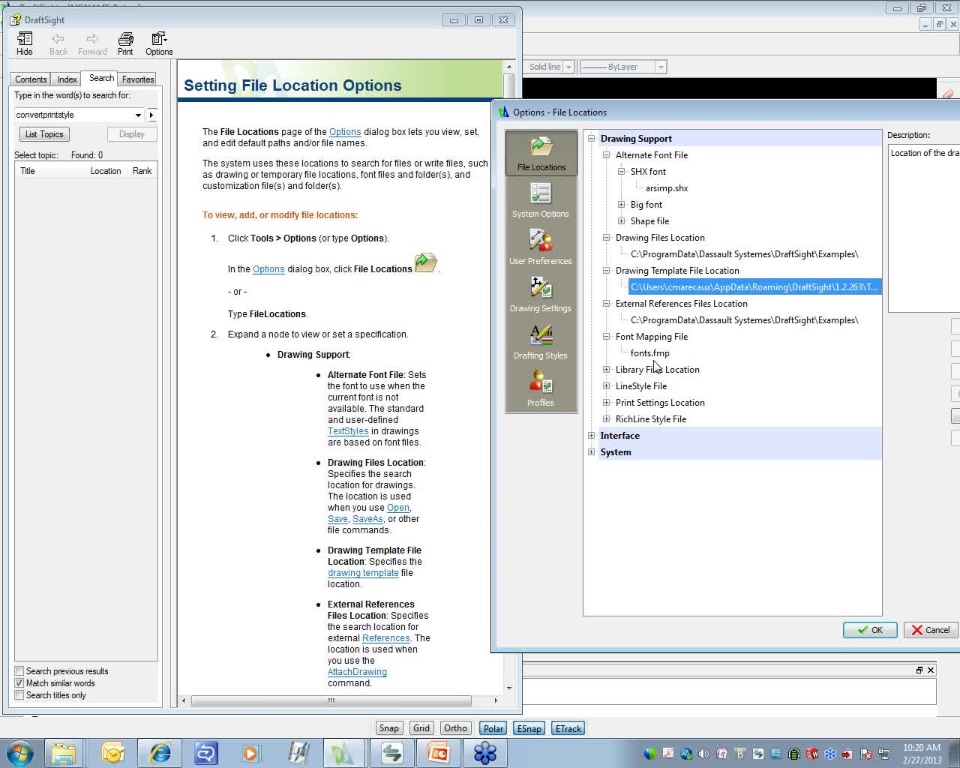Sort results by Rank column

142,171
